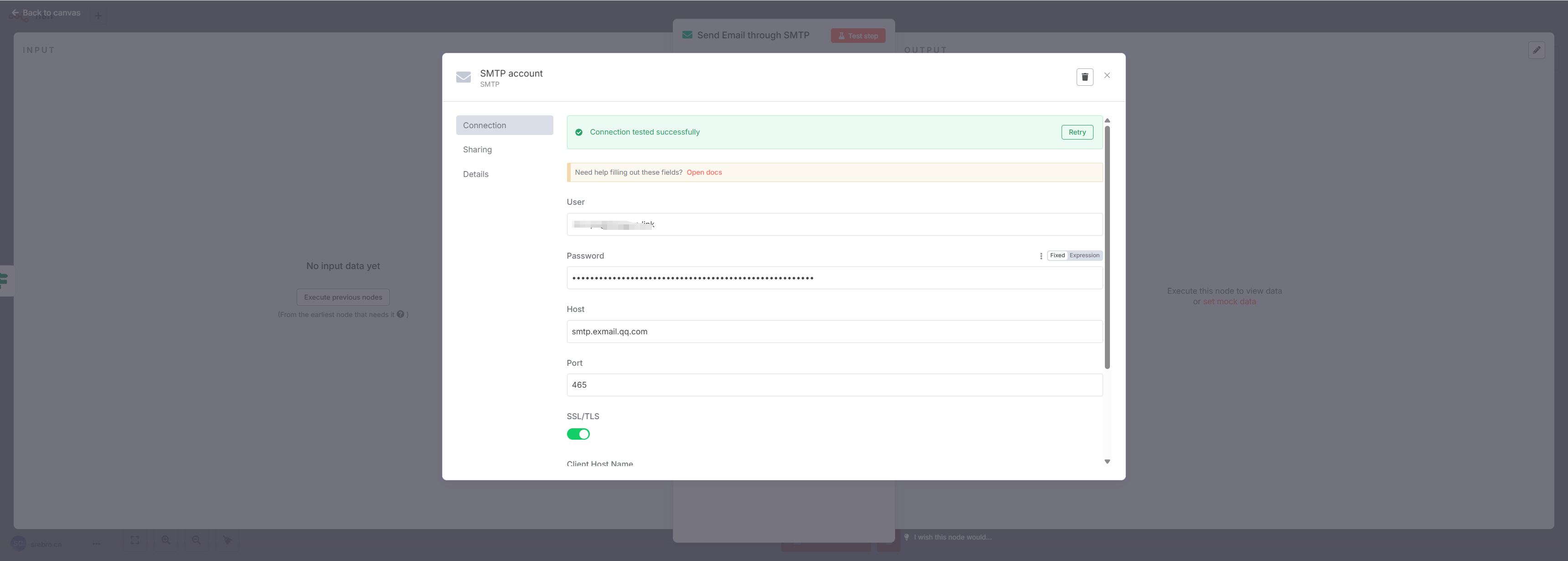
Task: Open the Details tab
Action: pos(475,174)
